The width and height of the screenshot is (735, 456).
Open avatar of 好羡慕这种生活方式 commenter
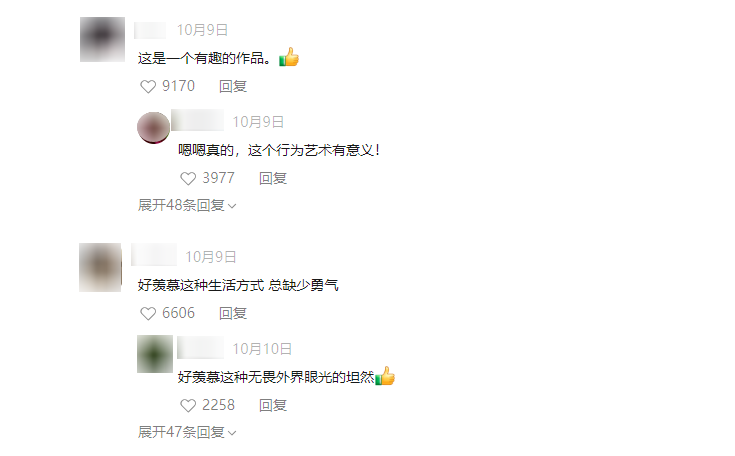(100, 268)
